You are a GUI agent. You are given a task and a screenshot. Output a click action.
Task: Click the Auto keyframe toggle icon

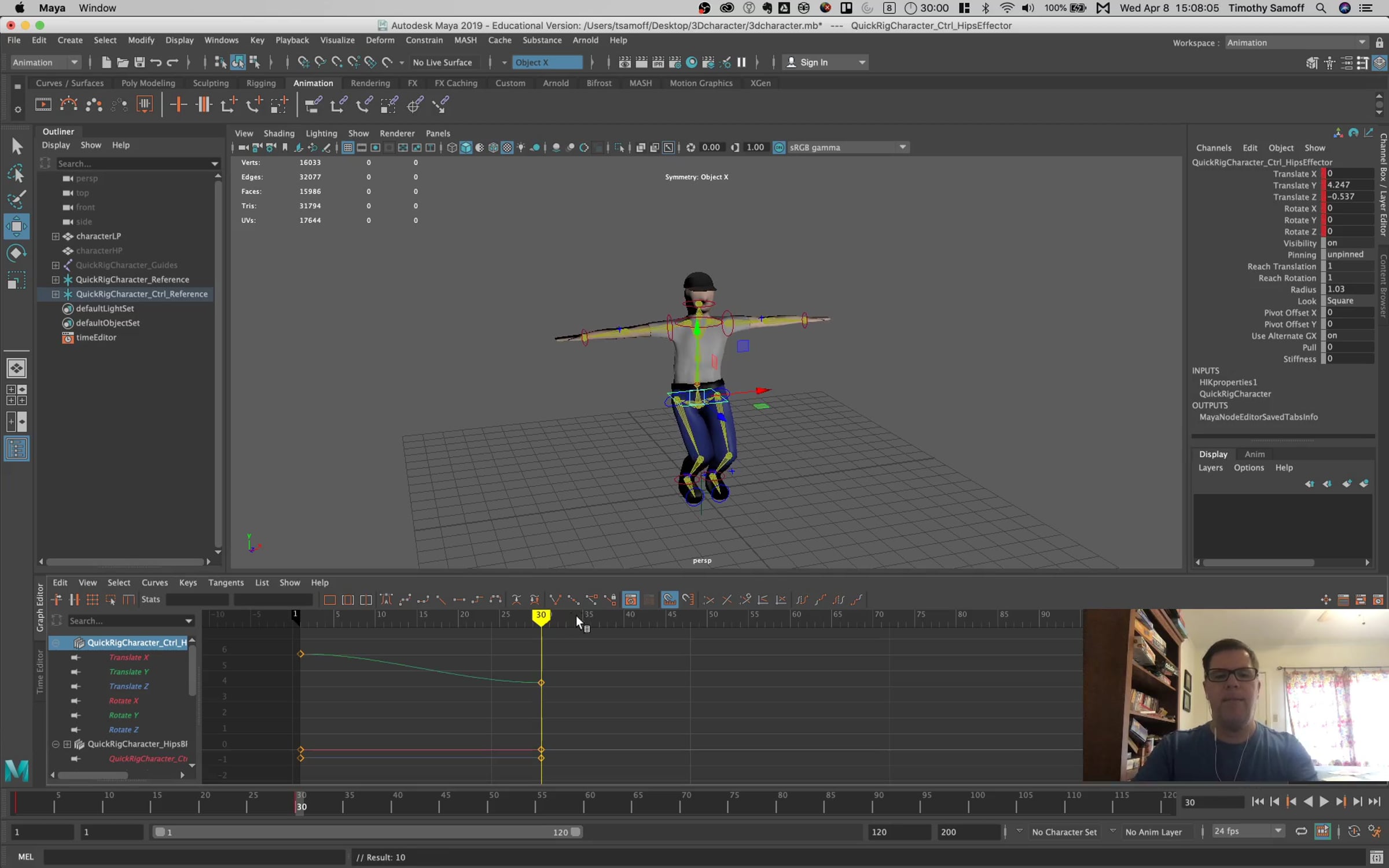1354,832
